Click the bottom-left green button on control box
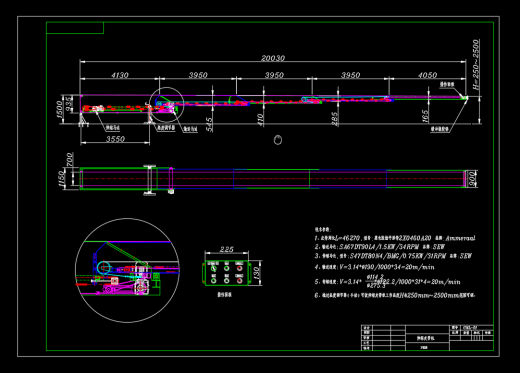 pyautogui.click(x=214, y=281)
